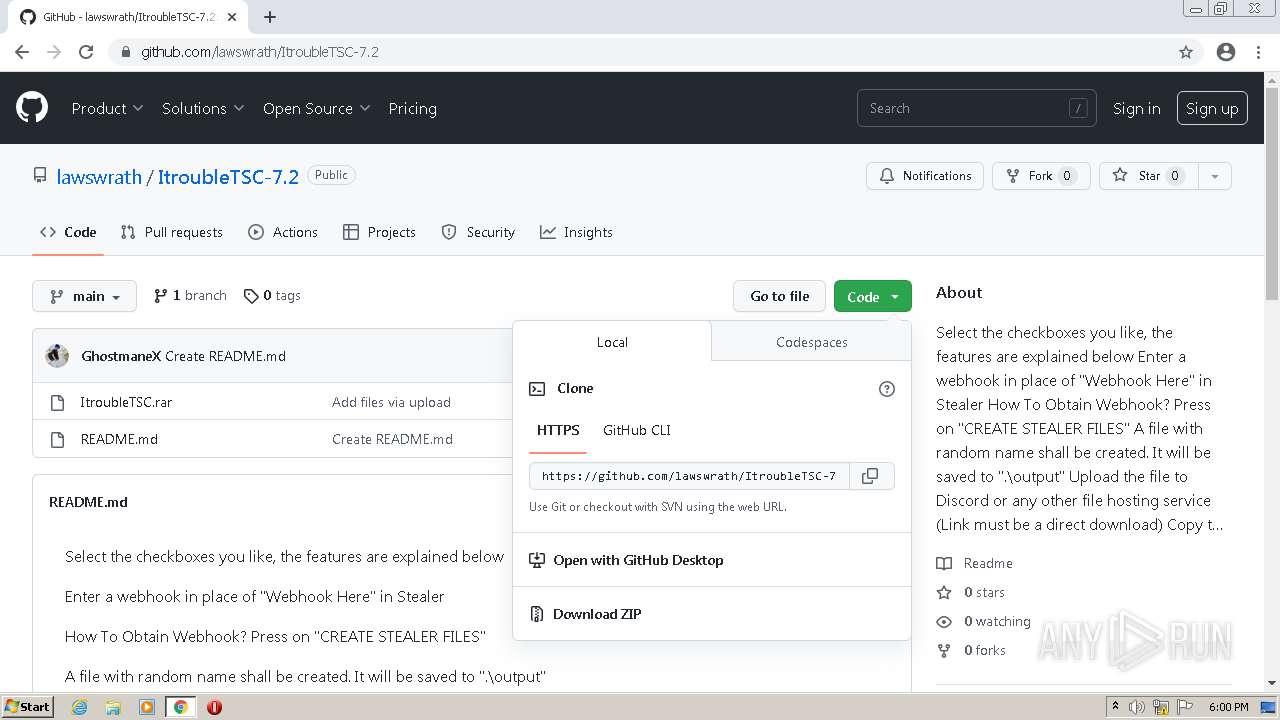
Task: Click the ItroubleTSC.rar file icon
Action: pyautogui.click(x=57, y=403)
